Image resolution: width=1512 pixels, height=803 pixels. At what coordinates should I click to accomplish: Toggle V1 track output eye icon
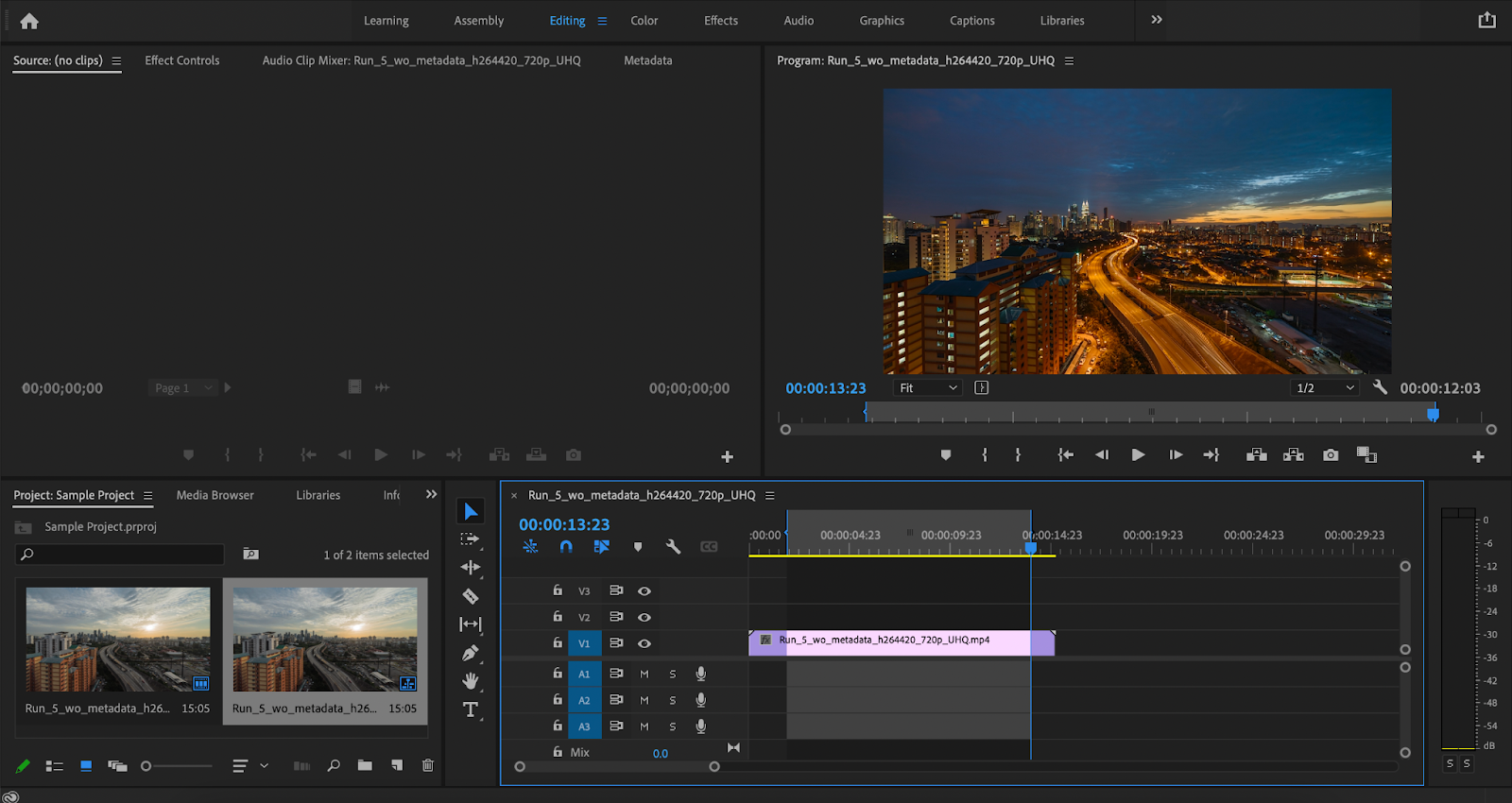tap(644, 643)
